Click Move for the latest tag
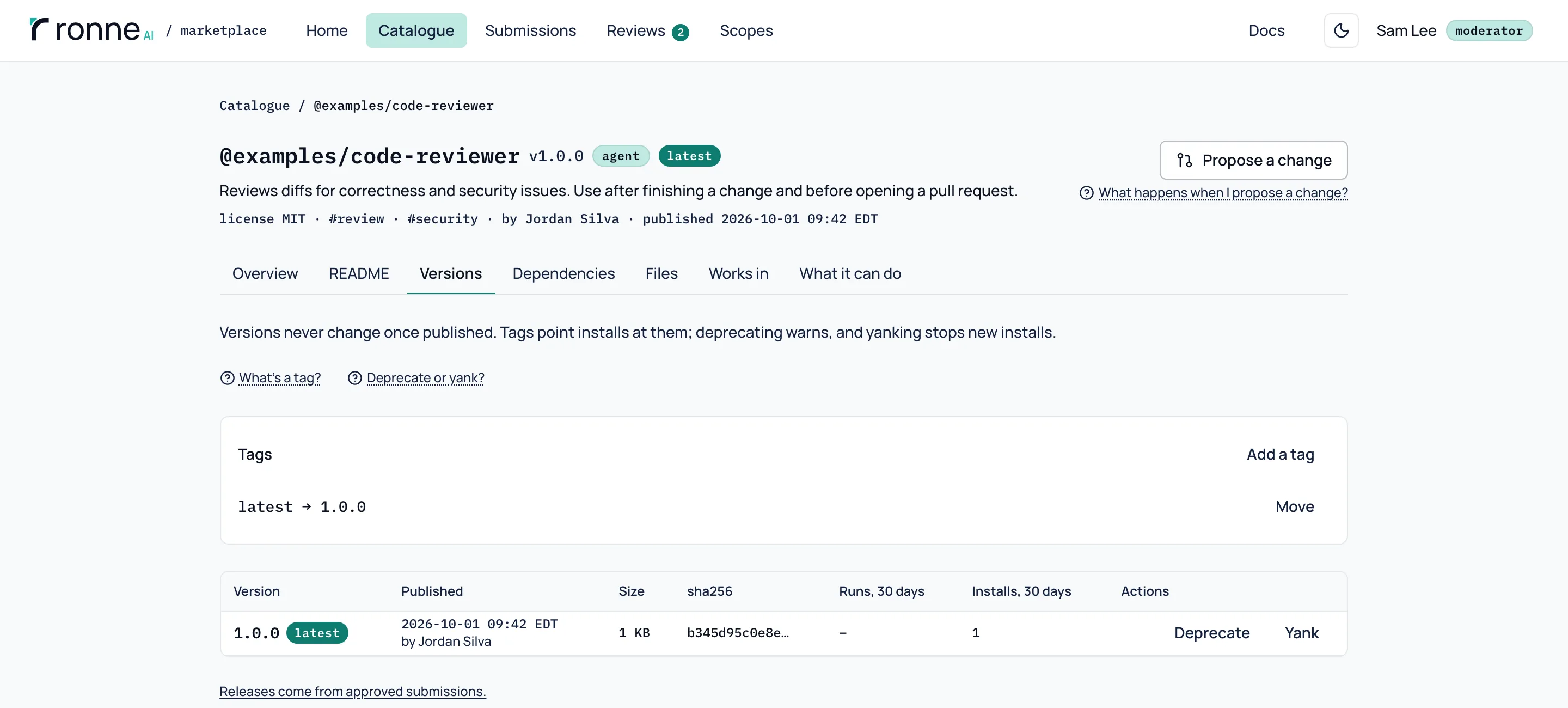Viewport: 1568px width, 708px height. [x=1295, y=507]
